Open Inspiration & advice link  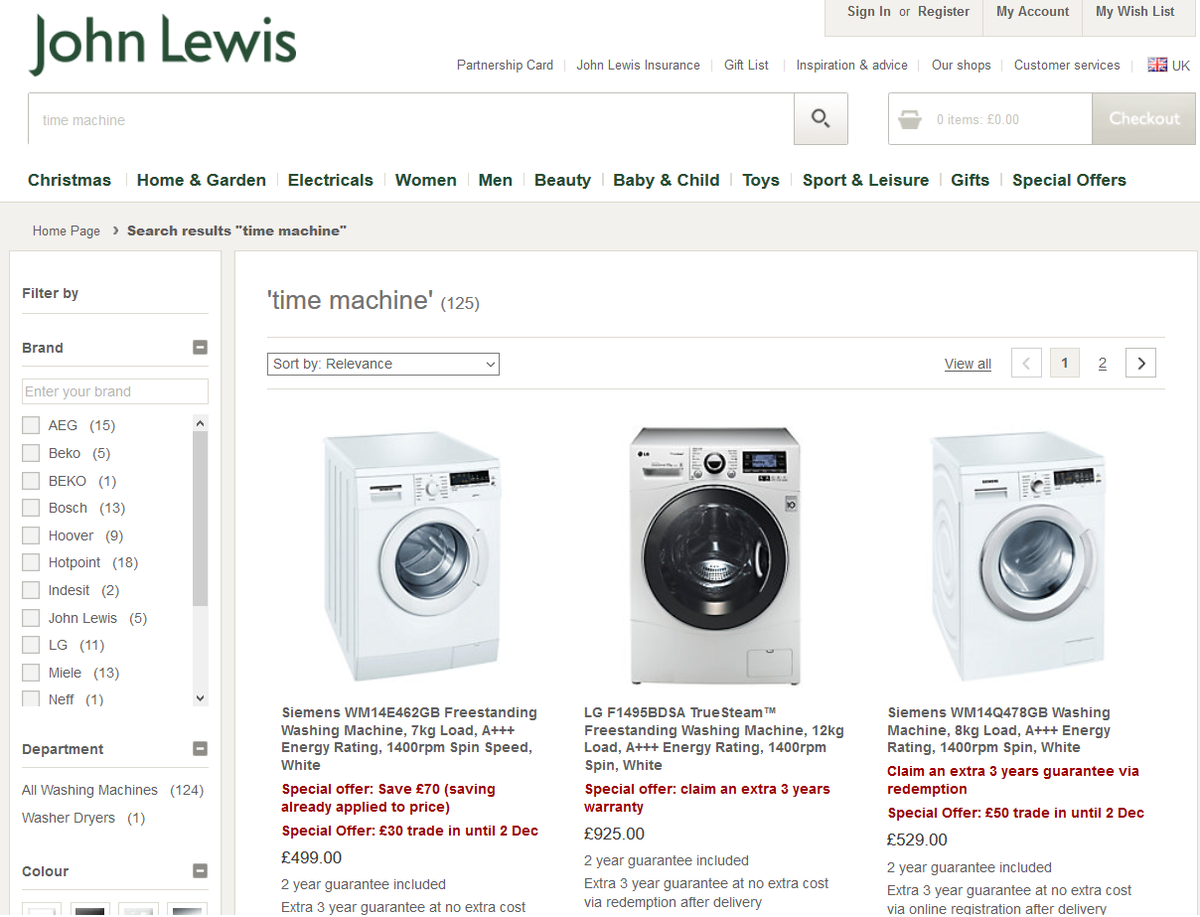coord(852,65)
